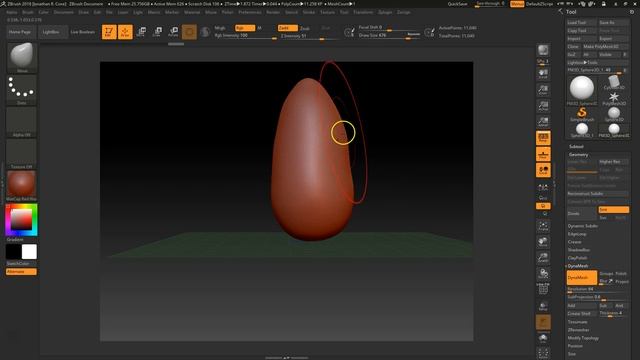
Task: Toggle the Floor grid button
Action: (x=543, y=154)
